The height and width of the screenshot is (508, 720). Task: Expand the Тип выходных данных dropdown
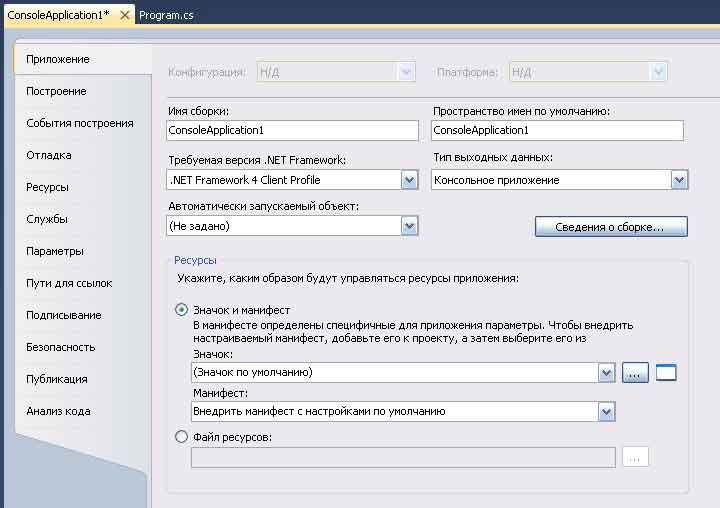[679, 180]
